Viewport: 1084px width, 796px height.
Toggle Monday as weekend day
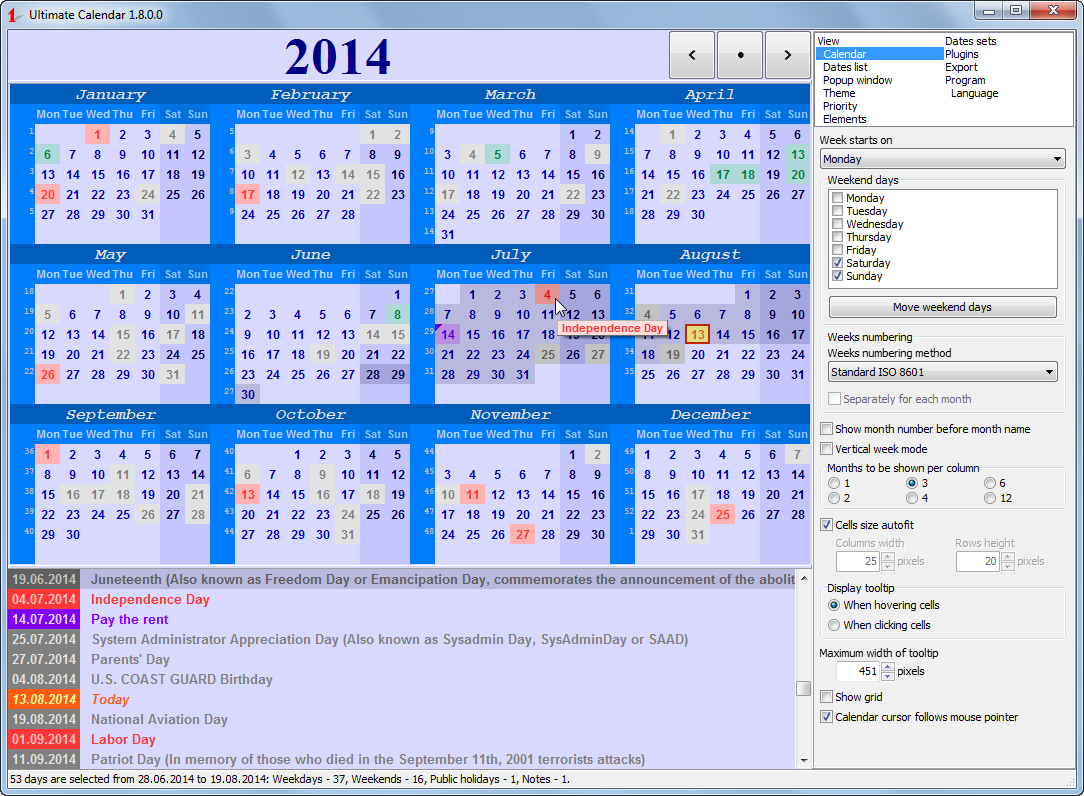click(x=837, y=198)
